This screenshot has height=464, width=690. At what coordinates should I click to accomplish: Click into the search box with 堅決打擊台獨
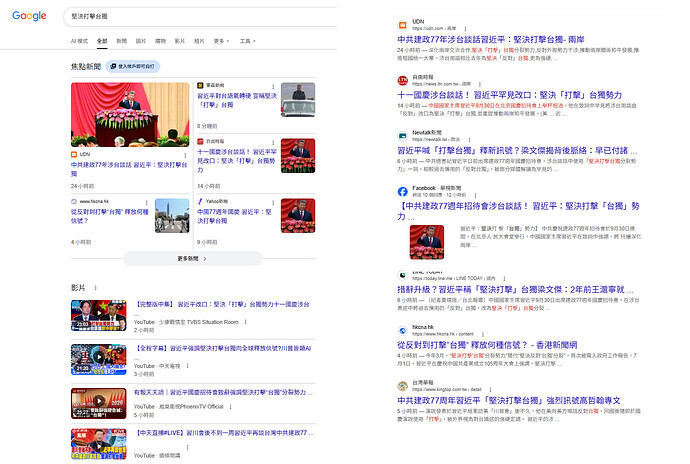pyautogui.click(x=200, y=16)
